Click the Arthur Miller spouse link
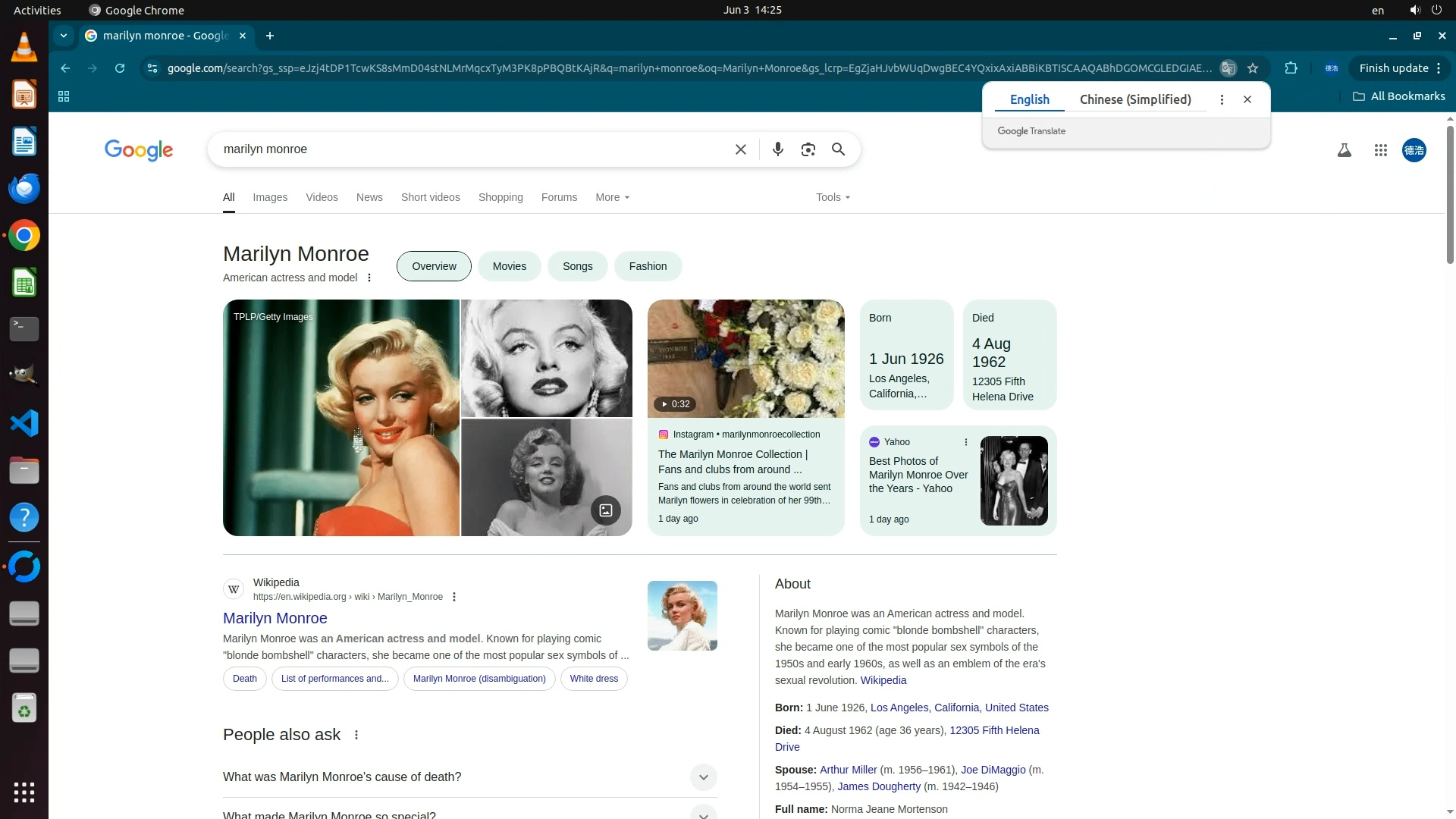Screen dimensions: 1456x819 [x=848, y=770]
